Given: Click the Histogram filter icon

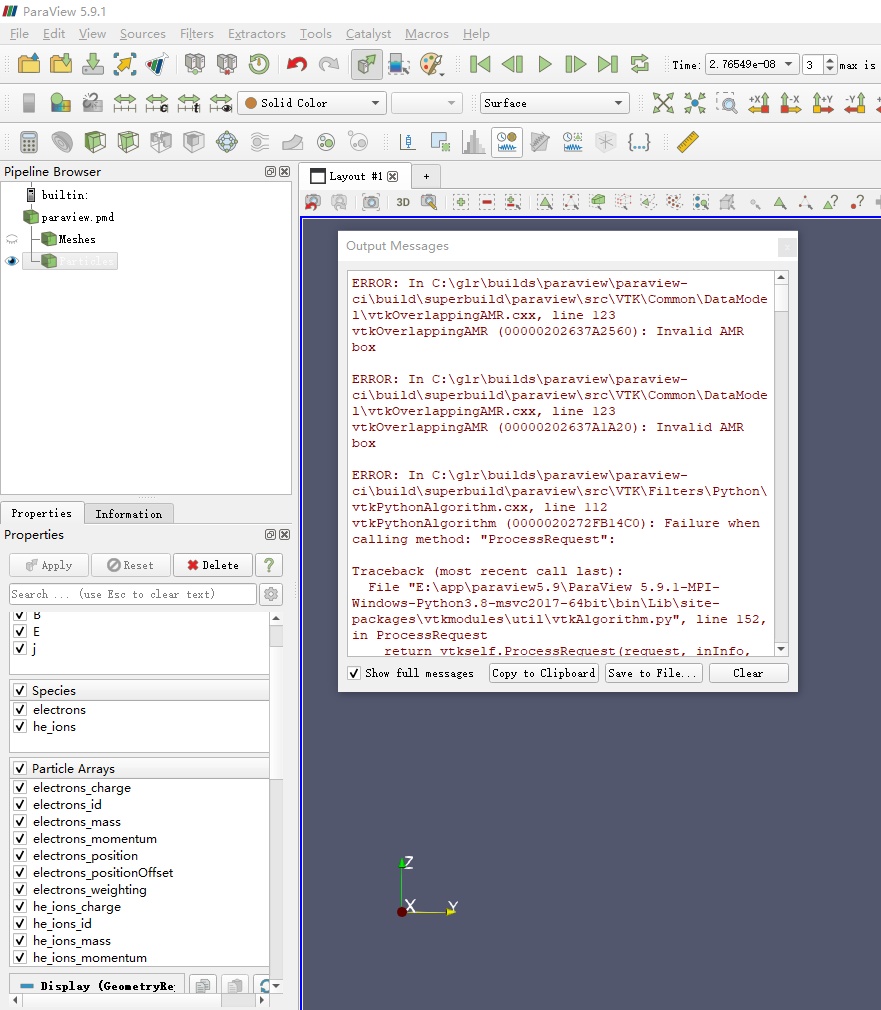Looking at the screenshot, I should pos(473,142).
